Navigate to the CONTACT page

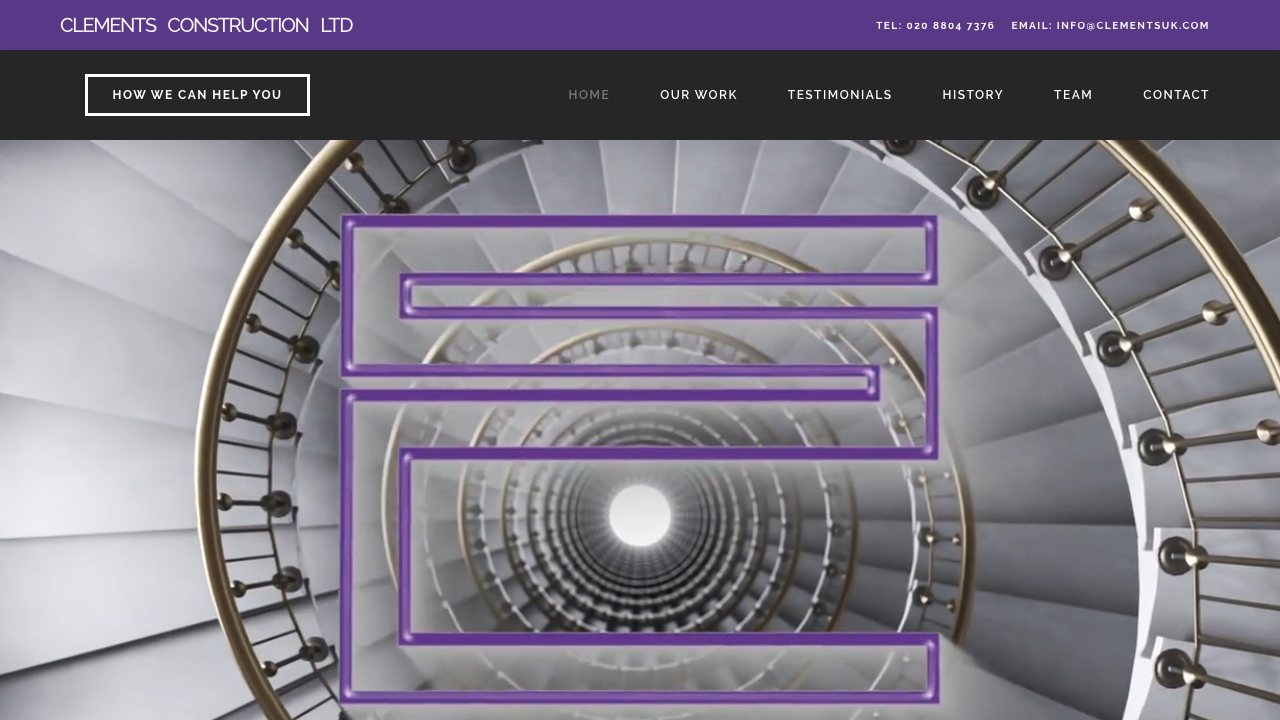[1176, 94]
